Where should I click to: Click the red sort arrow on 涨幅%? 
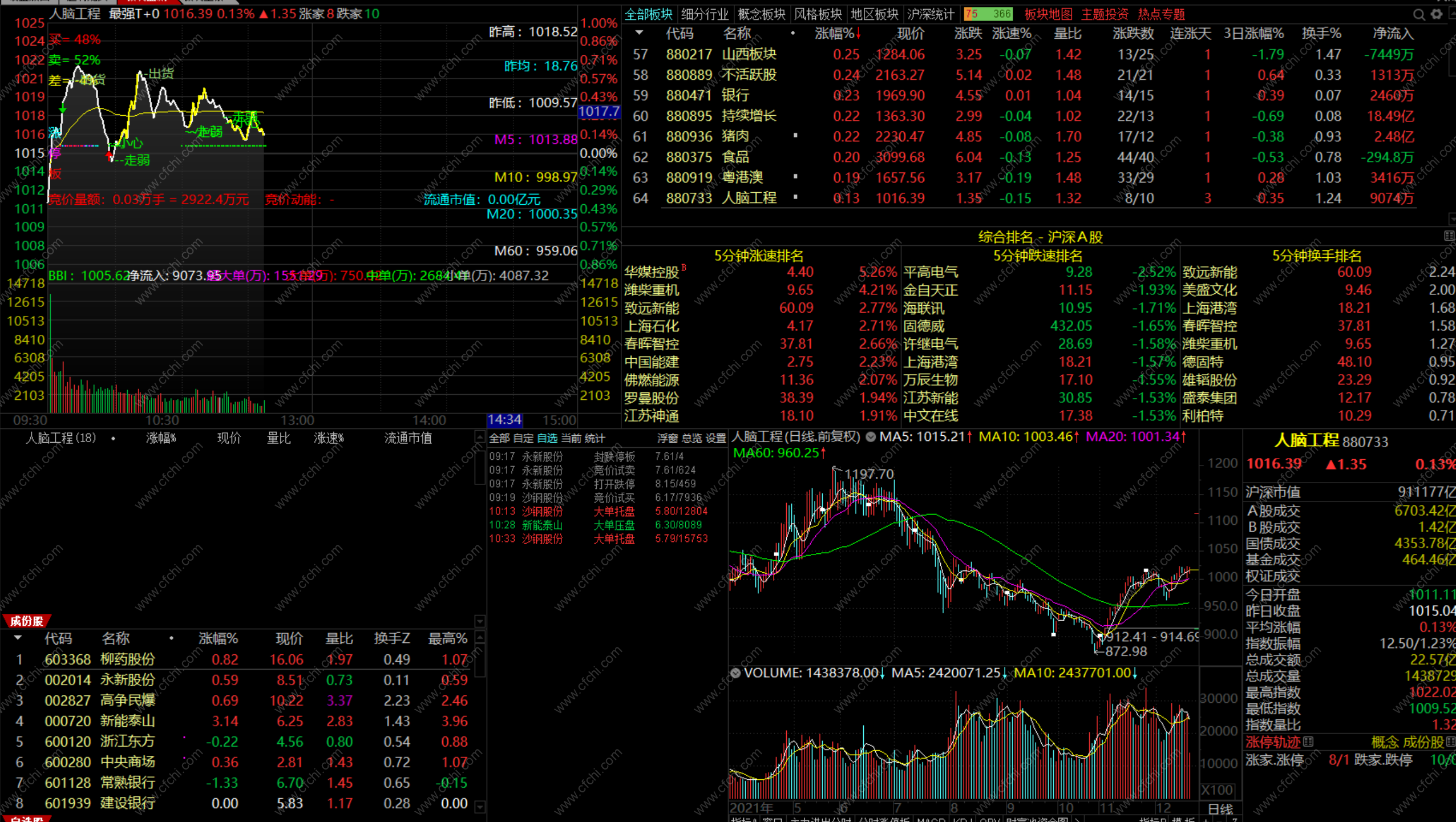pos(858,34)
